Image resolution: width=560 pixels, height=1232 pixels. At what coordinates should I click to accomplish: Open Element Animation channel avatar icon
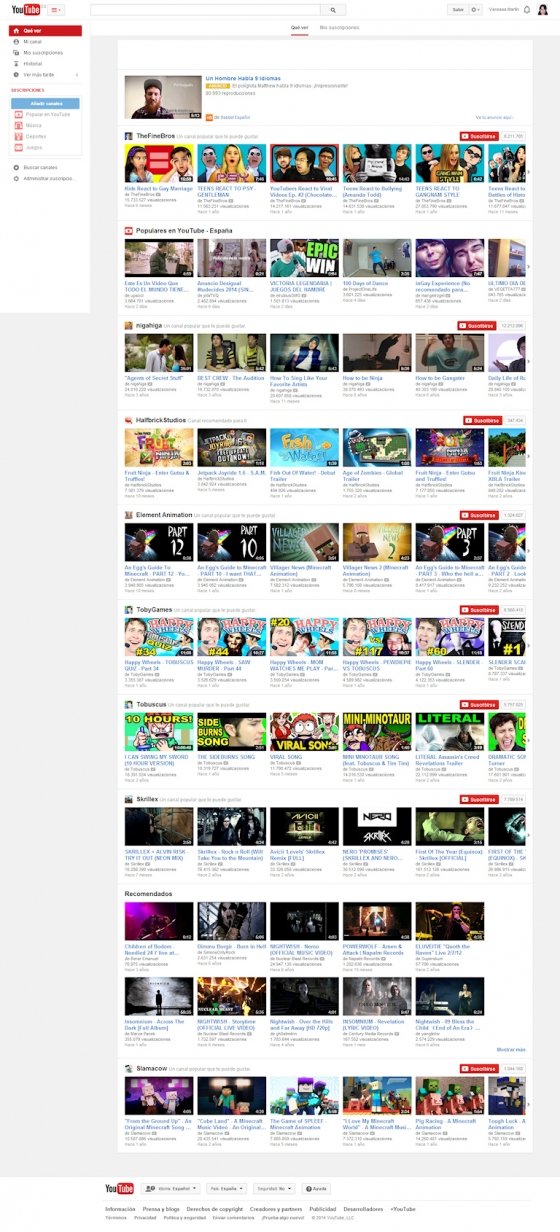tap(129, 514)
